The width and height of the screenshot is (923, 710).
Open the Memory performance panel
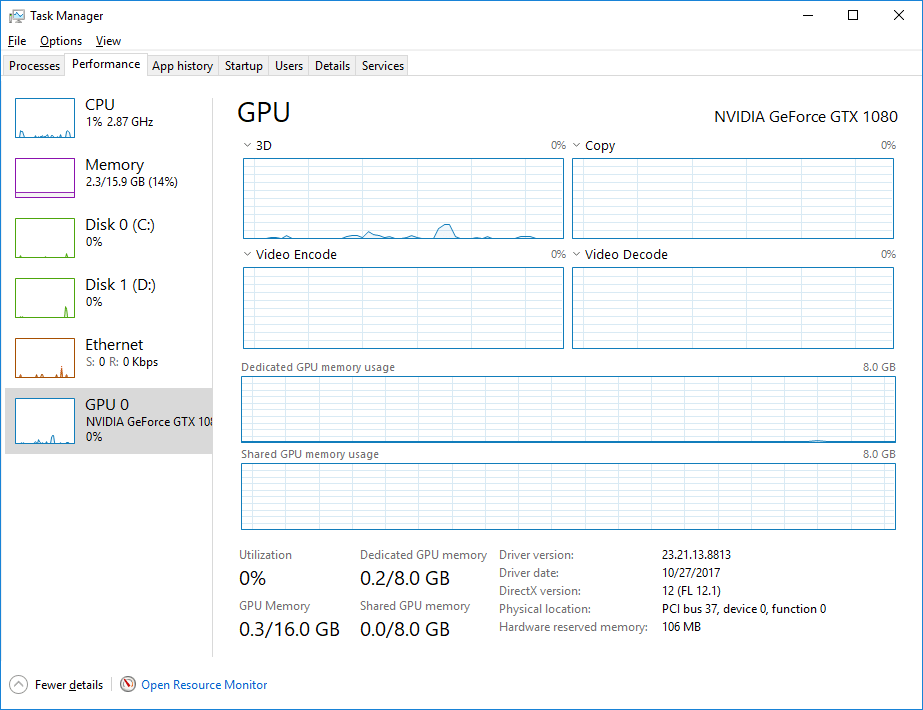point(110,175)
